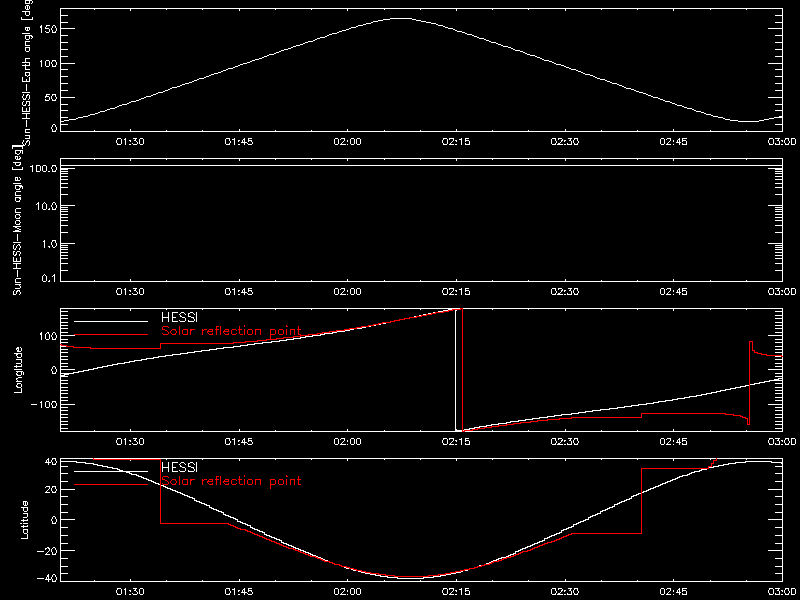Screen dimensions: 800x600
Task: Select the 02:00 time label under Earth angle plot
Action: pyautogui.click(x=347, y=142)
